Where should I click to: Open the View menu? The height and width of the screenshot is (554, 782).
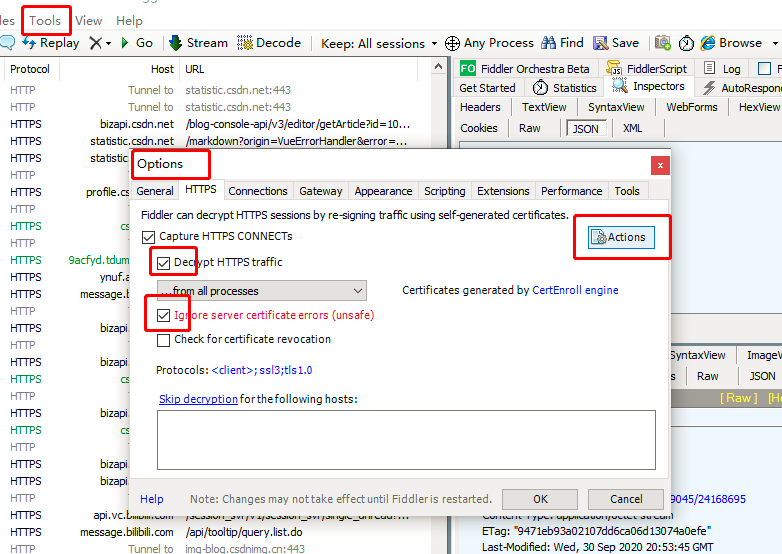(88, 20)
